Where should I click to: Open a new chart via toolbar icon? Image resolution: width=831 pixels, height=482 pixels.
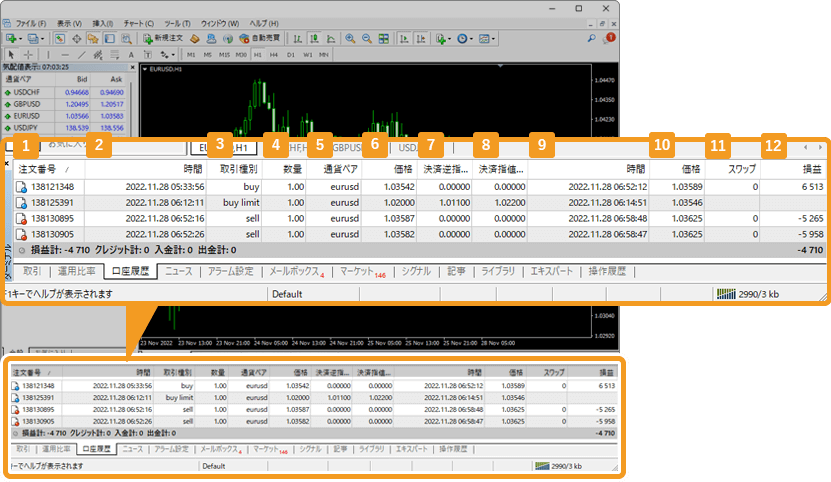(10, 38)
